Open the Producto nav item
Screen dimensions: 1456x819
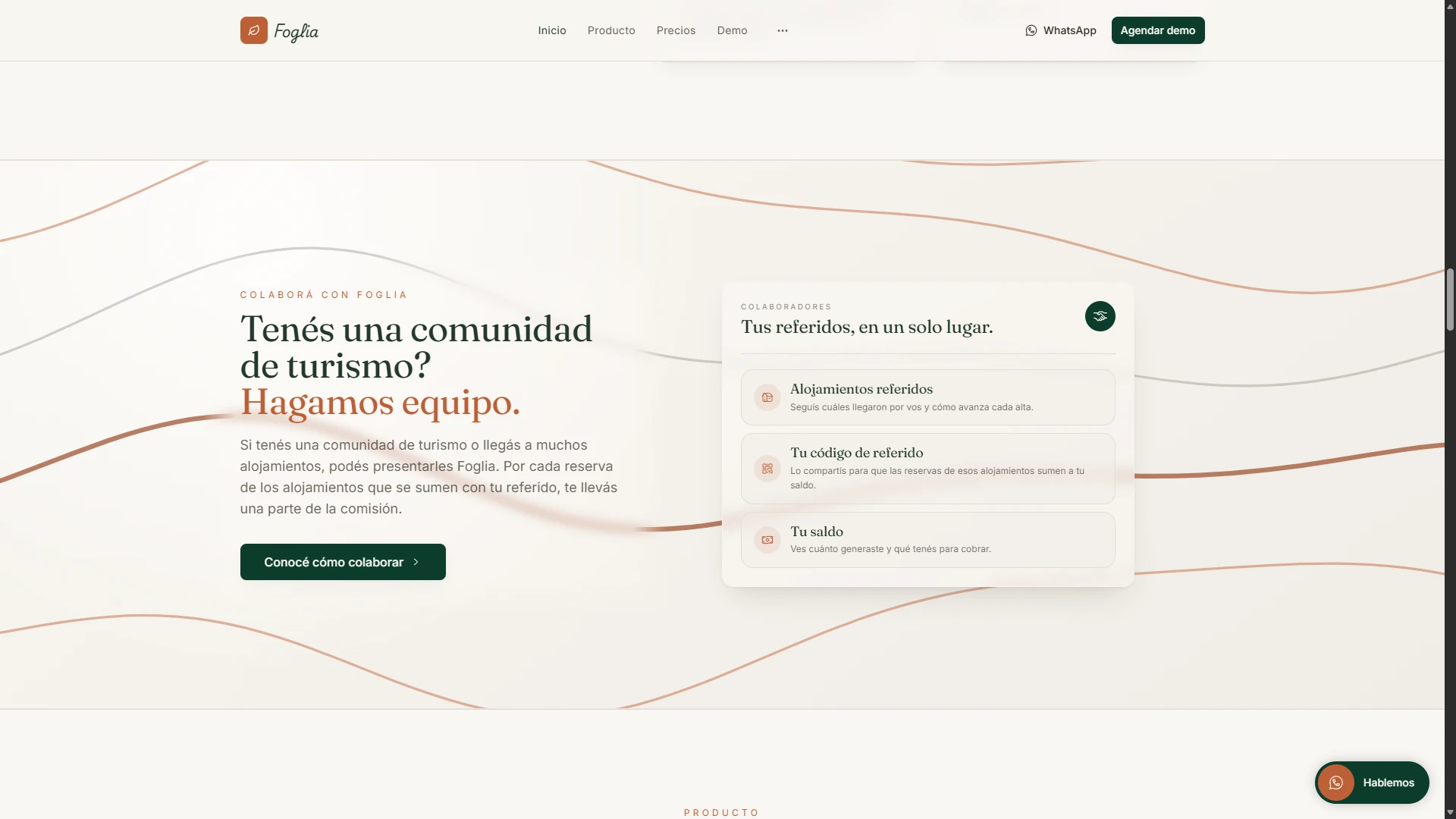click(611, 30)
